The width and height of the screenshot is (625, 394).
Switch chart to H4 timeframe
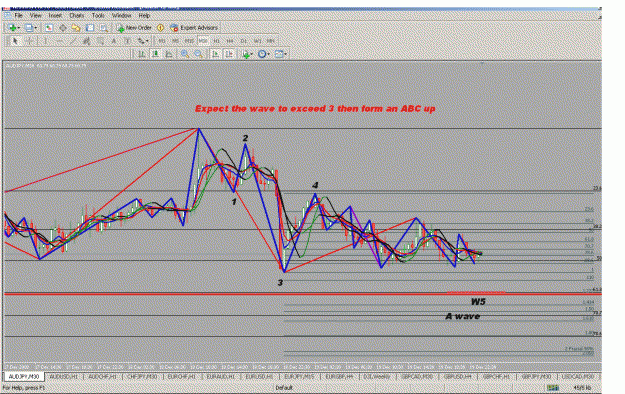pos(230,41)
